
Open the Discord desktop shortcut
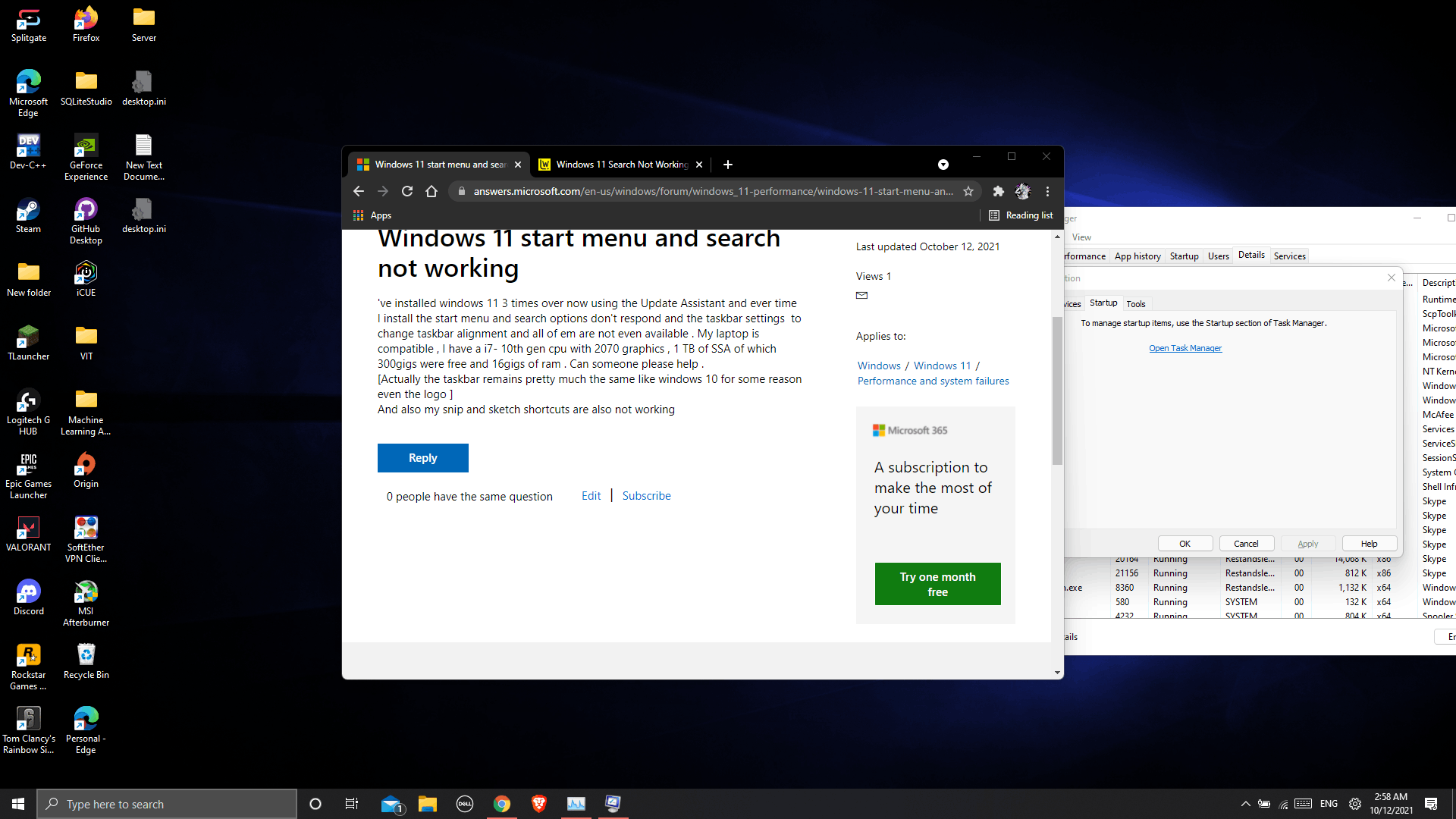[x=28, y=598]
